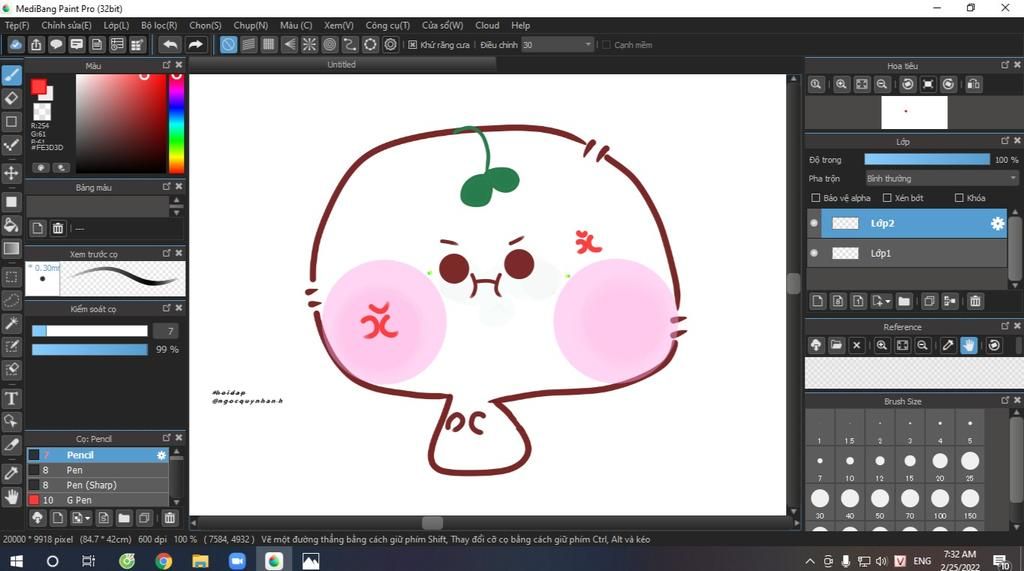
Task: Open the Điều chỉnh value dropdown
Action: (x=557, y=44)
